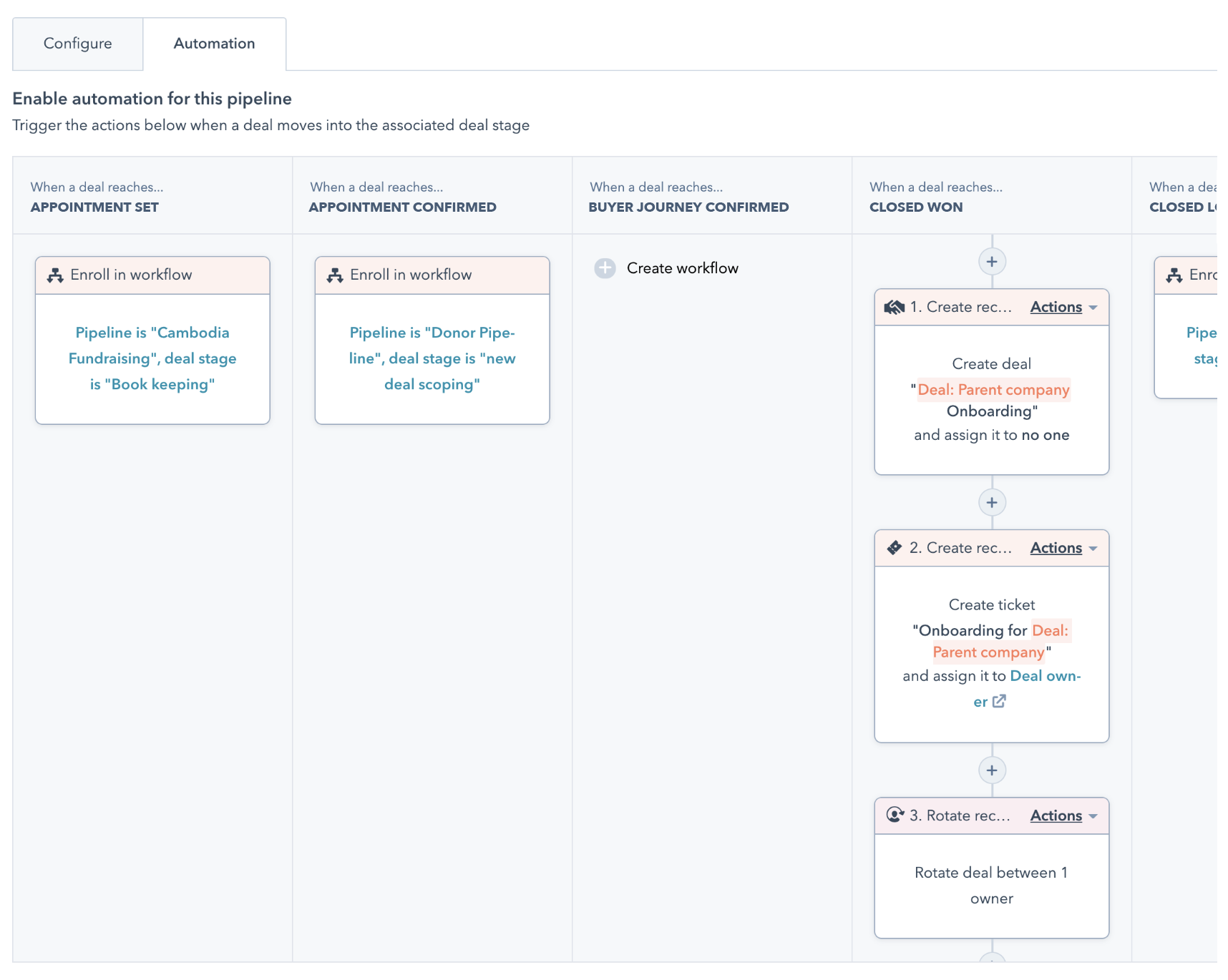This screenshot has height=980, width=1228.
Task: Select the Rotate deal between 1 owner card
Action: (991, 886)
